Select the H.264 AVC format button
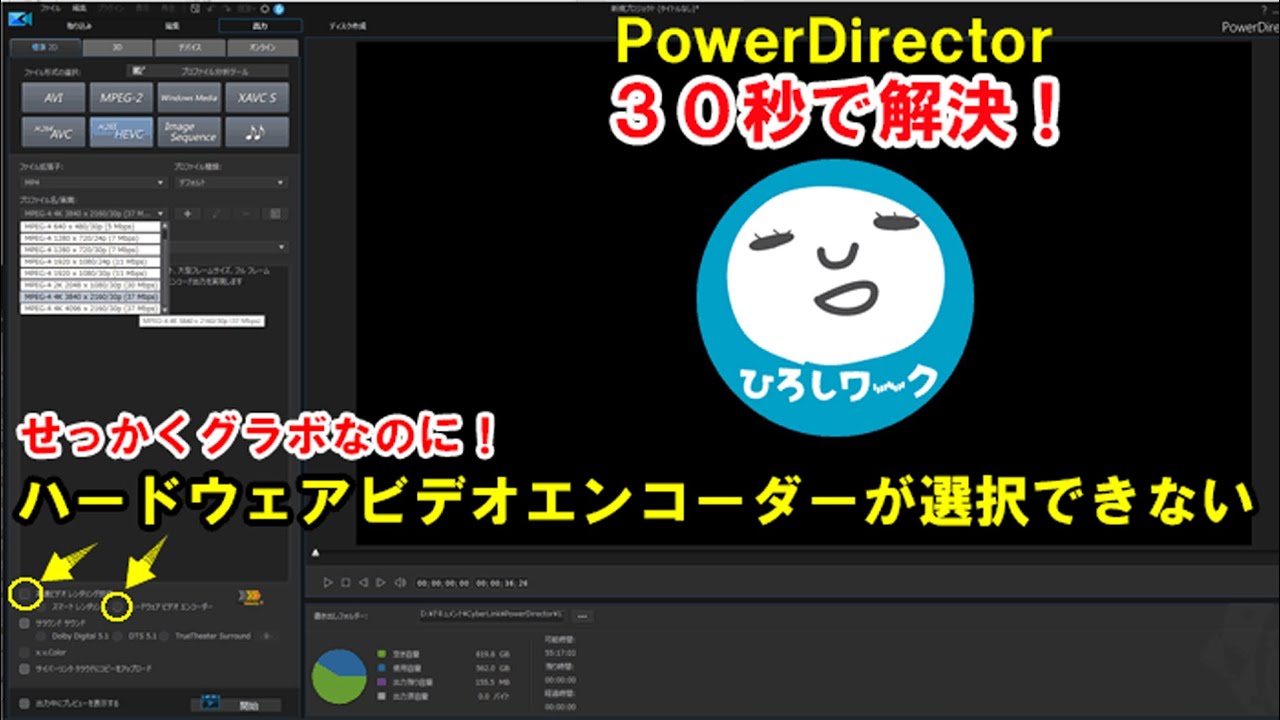The image size is (1280, 720). tap(53, 133)
